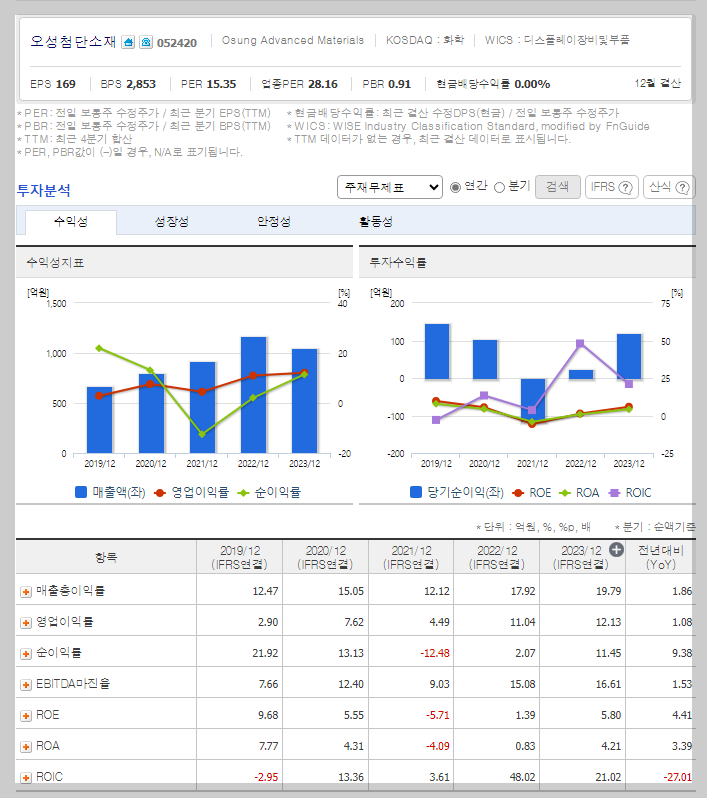The height and width of the screenshot is (798, 707).
Task: Click the Osung Advanced Materials label
Action: pos(293,40)
